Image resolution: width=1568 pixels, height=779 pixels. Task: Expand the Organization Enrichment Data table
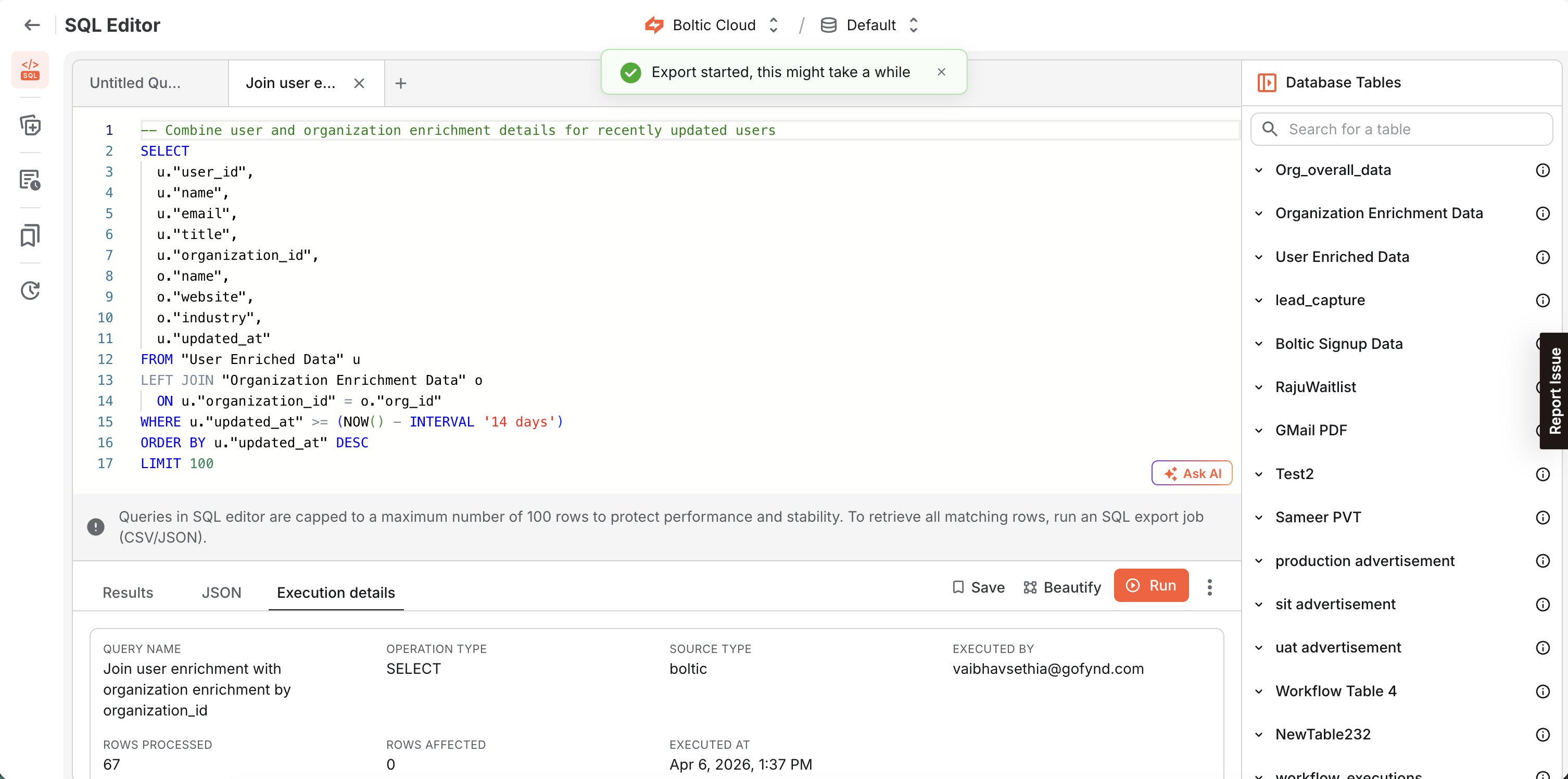[1259, 213]
